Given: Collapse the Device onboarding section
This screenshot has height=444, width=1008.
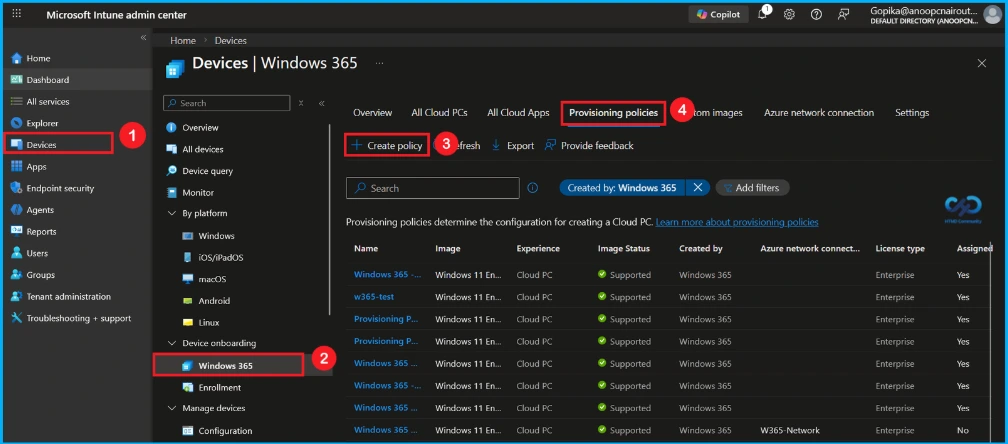Looking at the screenshot, I should (172, 343).
